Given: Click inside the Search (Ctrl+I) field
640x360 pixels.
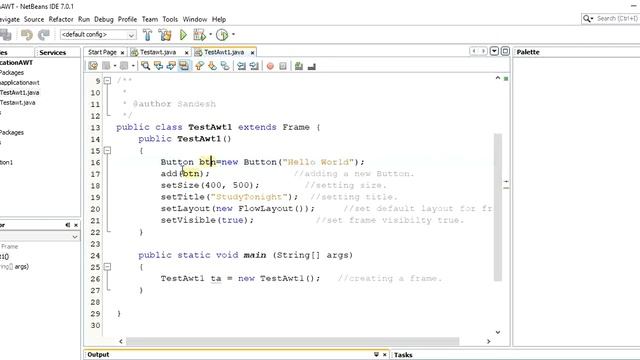Looking at the screenshot, I should (x=617, y=19).
